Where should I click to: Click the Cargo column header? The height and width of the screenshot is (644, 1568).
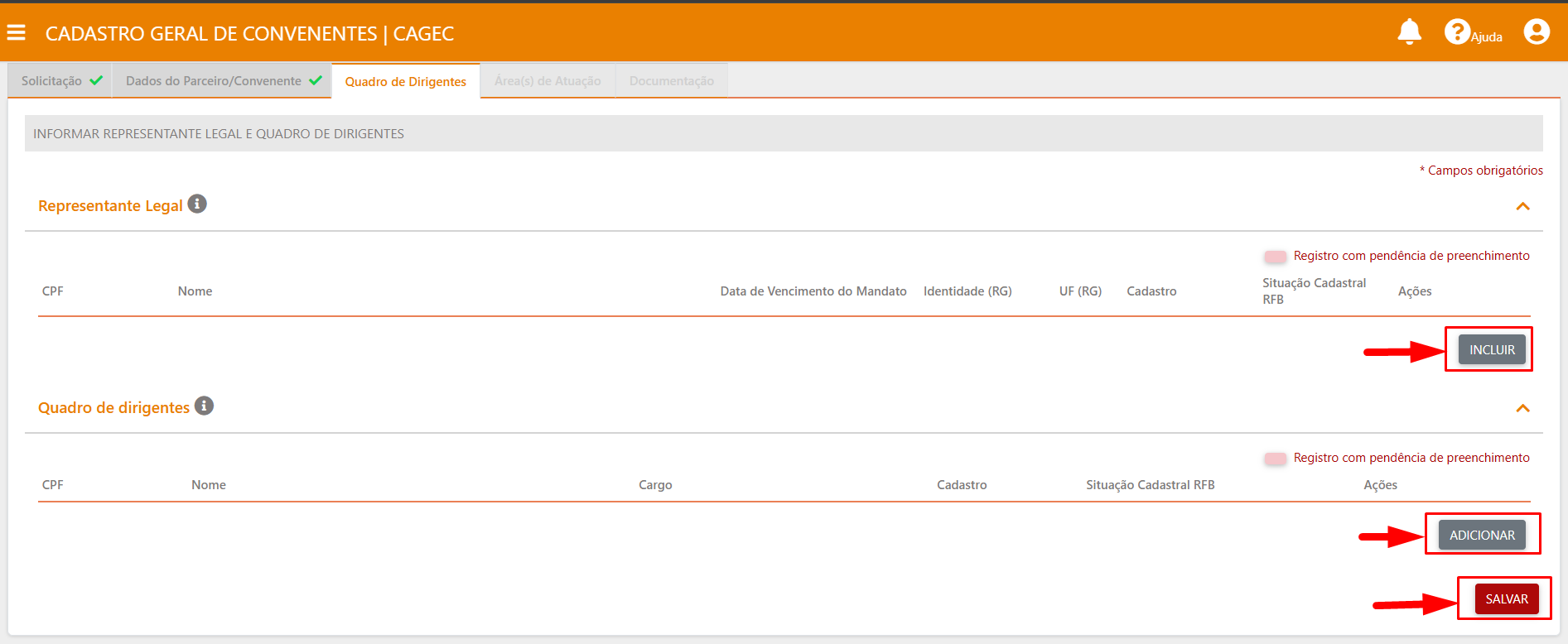(655, 485)
